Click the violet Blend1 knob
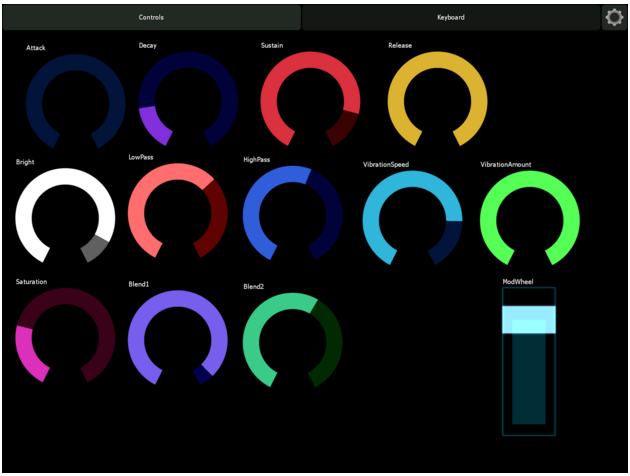Screen dimensions: 630x476 coord(178,338)
